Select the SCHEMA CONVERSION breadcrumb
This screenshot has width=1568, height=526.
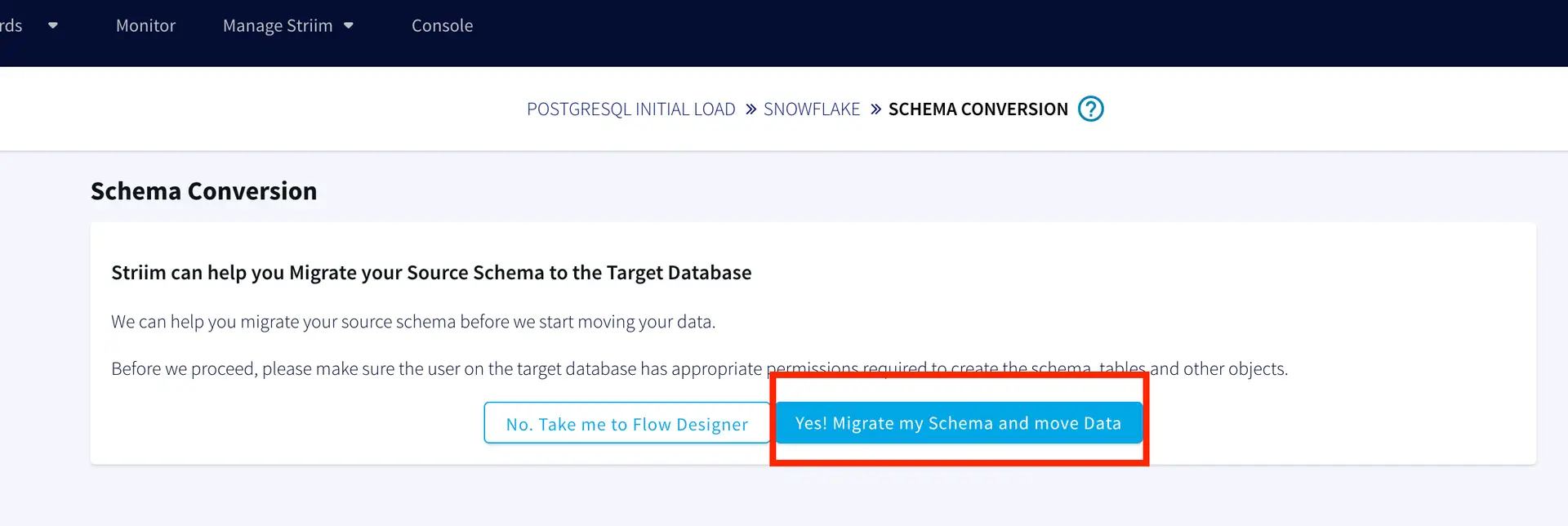[978, 109]
